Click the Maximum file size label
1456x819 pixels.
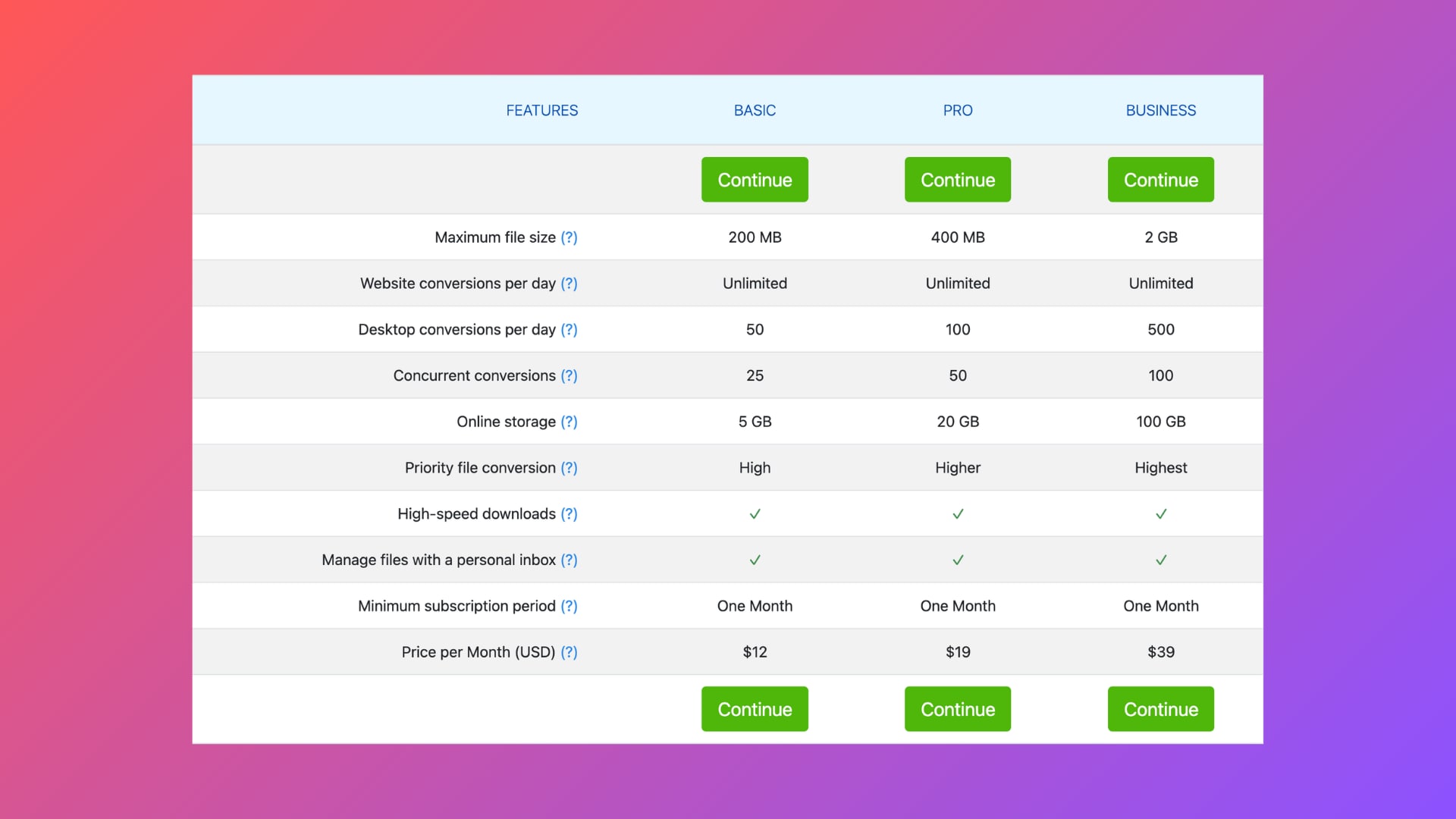pyautogui.click(x=495, y=237)
